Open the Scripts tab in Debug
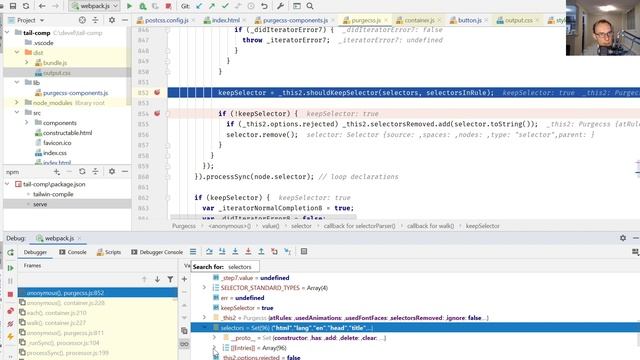Screen dimensions: 640x360 point(109,252)
